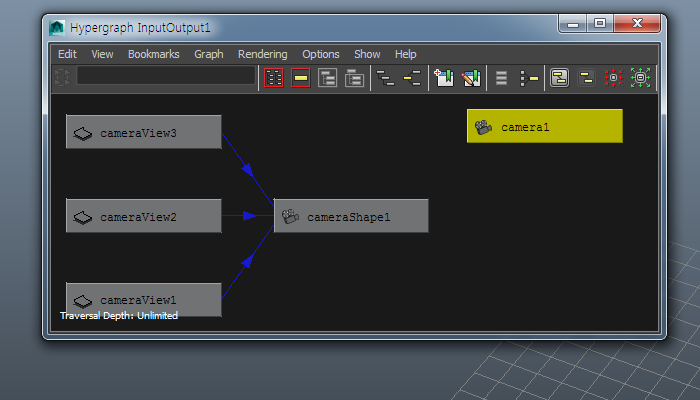
Task: Open the Options menu
Action: point(321,54)
